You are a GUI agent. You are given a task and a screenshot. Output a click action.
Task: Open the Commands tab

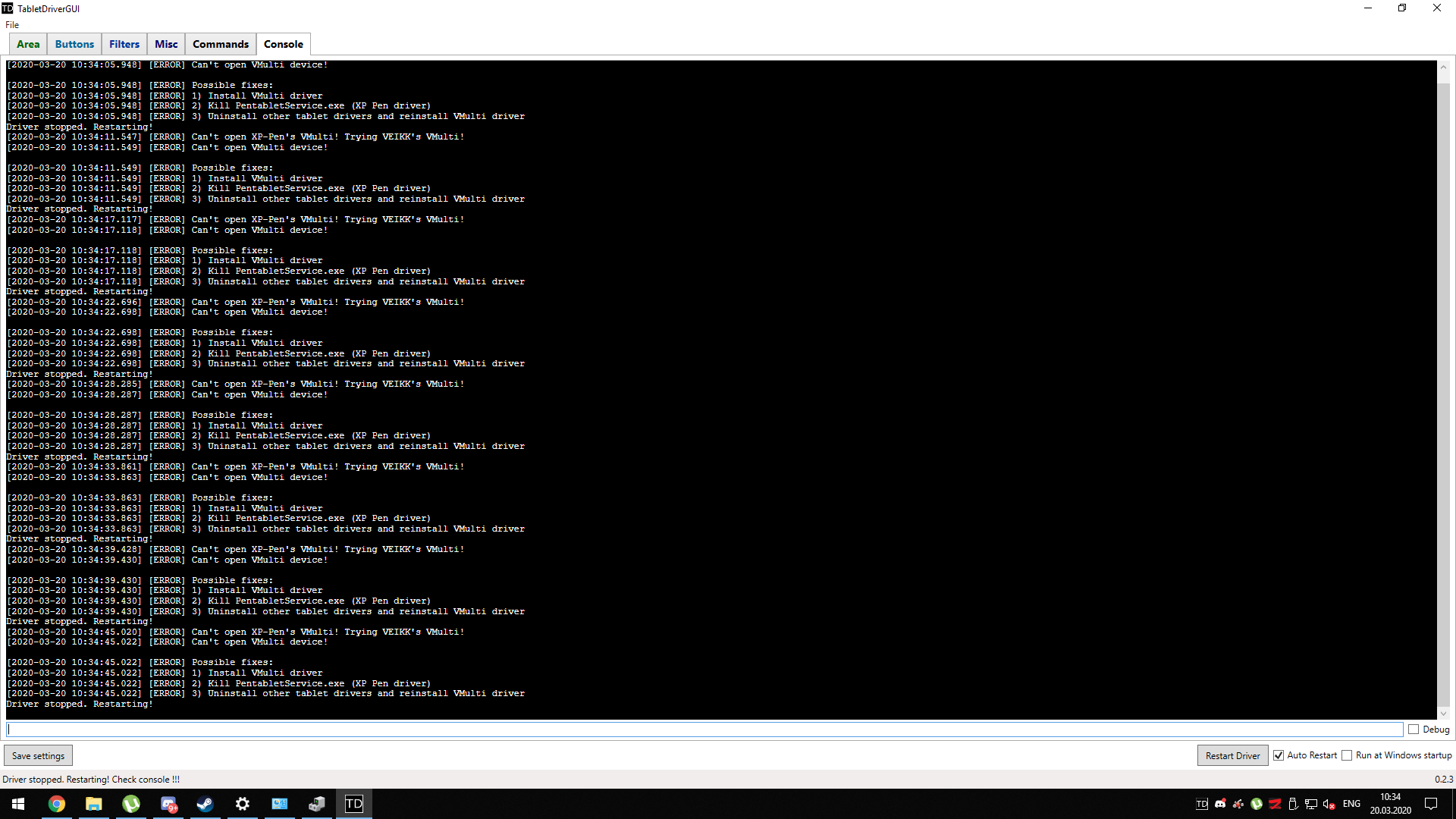221,44
